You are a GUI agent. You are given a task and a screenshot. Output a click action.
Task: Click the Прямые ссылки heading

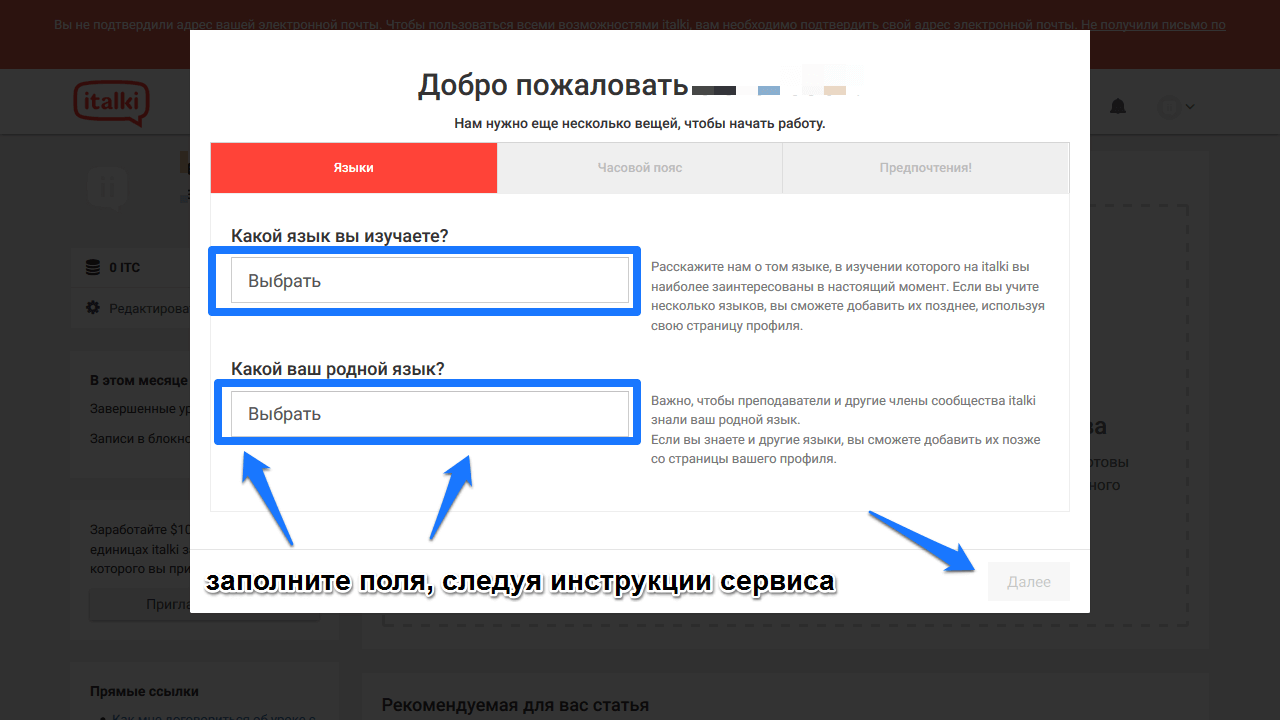point(144,691)
